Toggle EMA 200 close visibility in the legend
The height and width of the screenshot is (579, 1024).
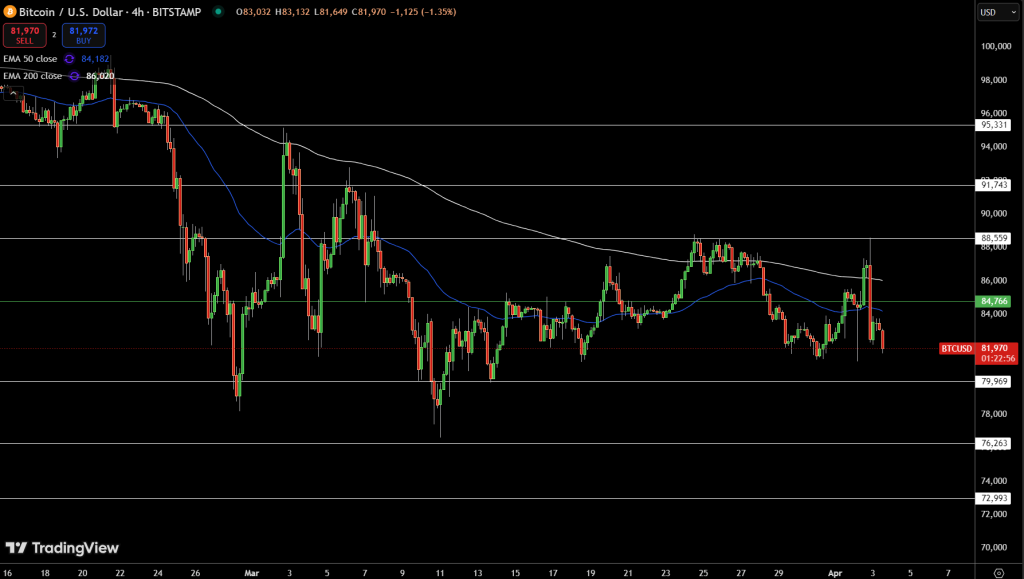pos(31,75)
